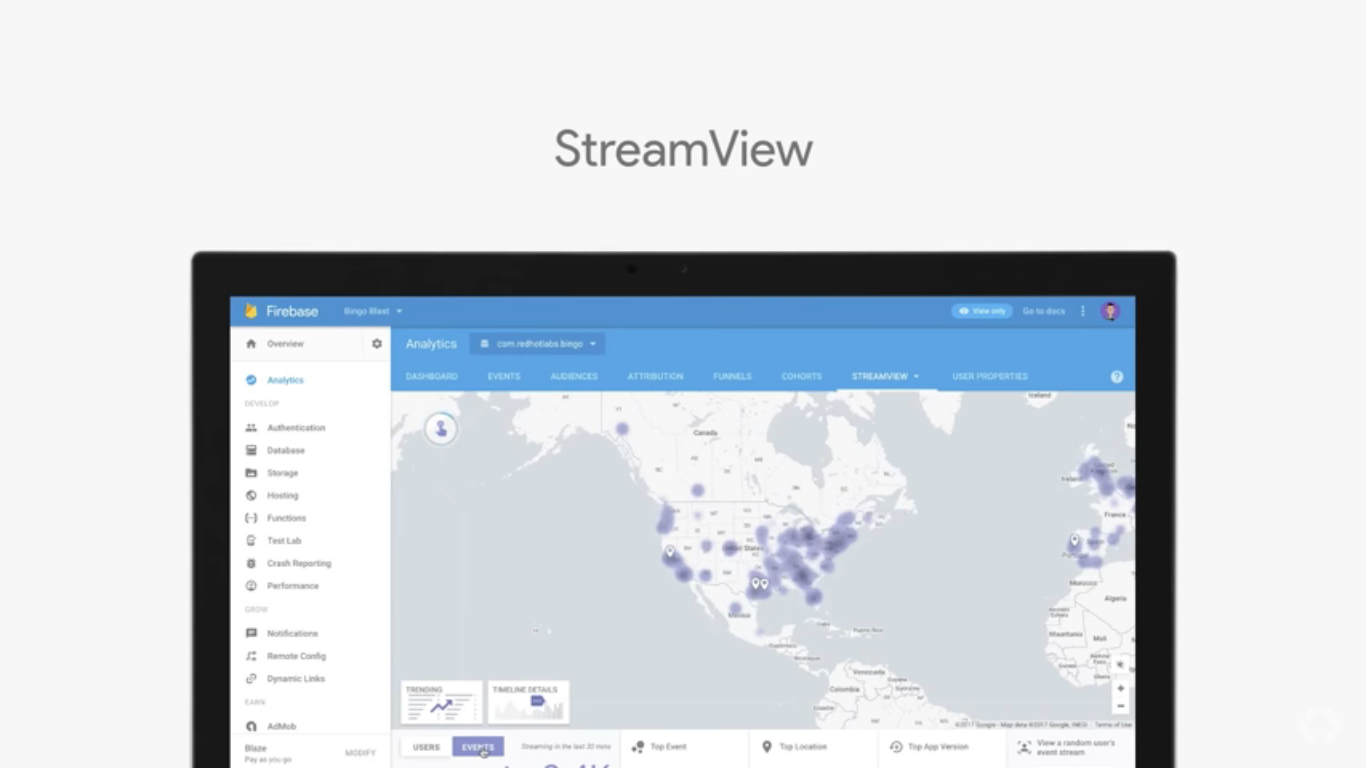
Task: Click the circular user icon on map
Action: pos(441,429)
